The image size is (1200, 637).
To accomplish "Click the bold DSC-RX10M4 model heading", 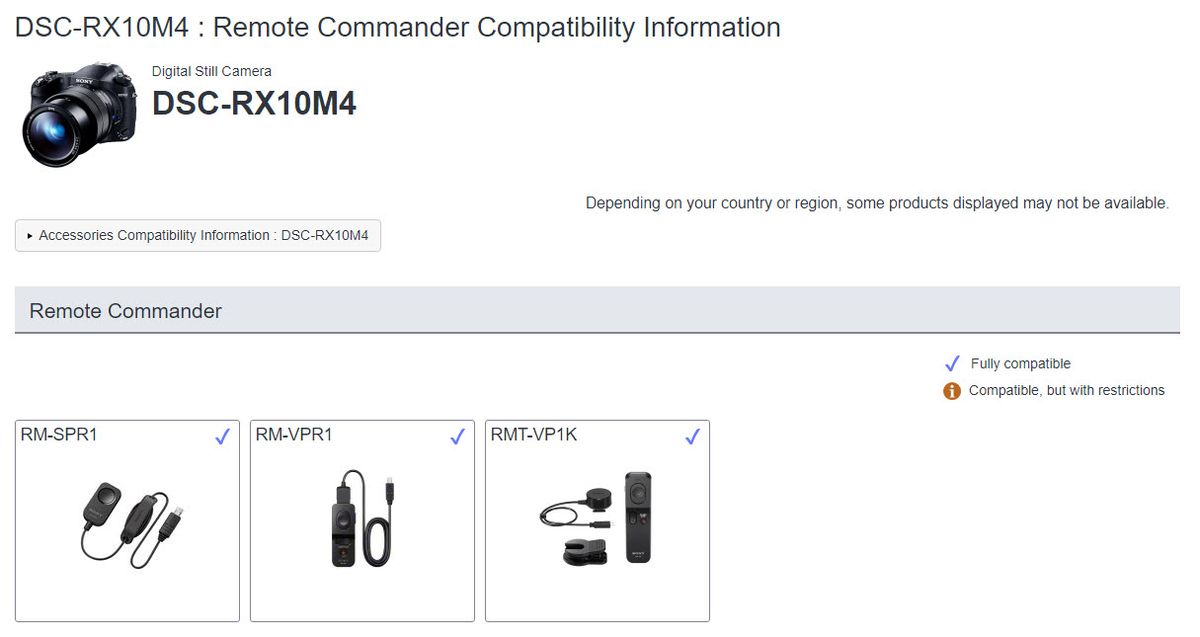I will pos(254,103).
